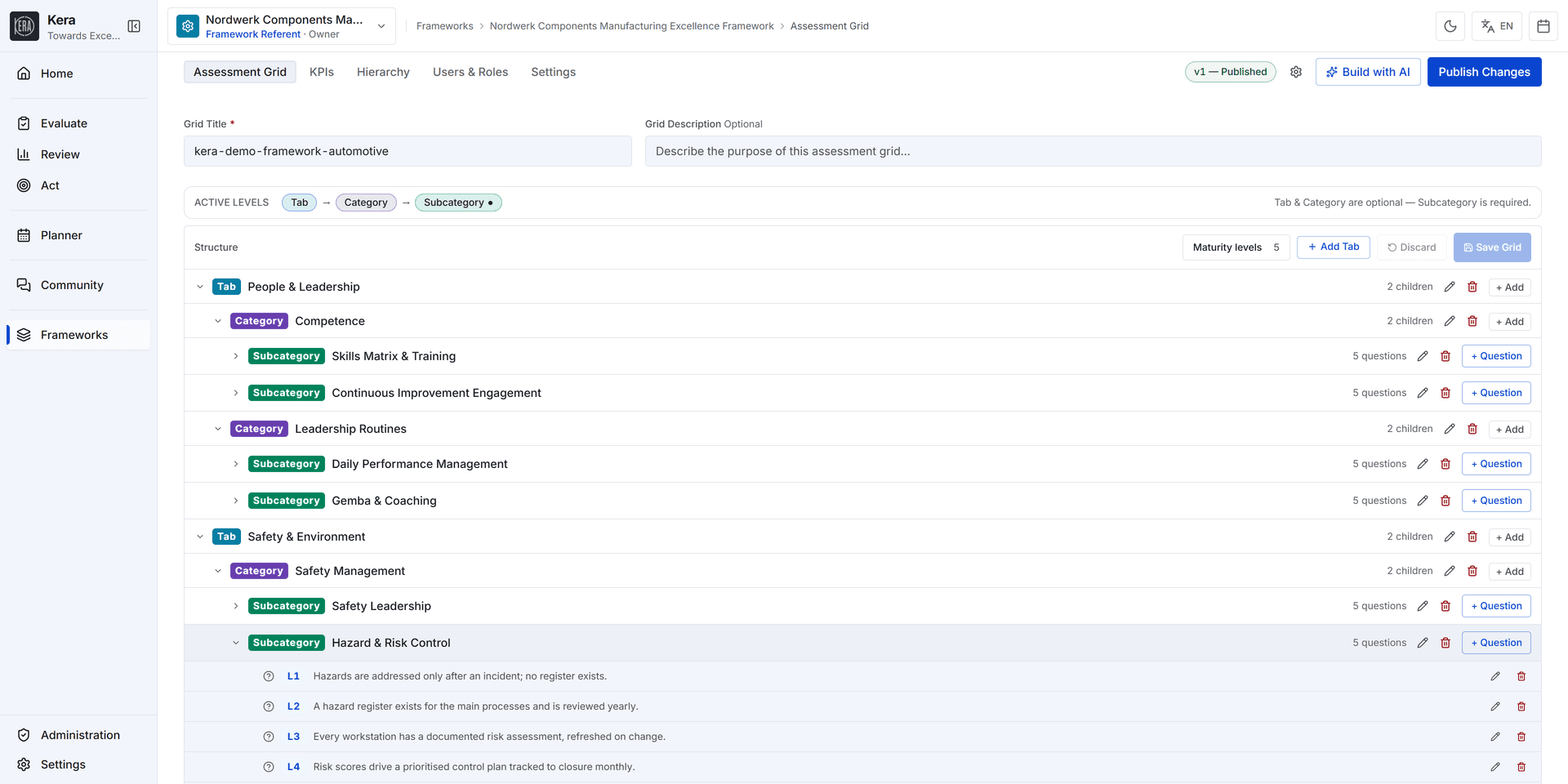Delete Continuous Improvement Engagement subcategory

click(1445, 393)
